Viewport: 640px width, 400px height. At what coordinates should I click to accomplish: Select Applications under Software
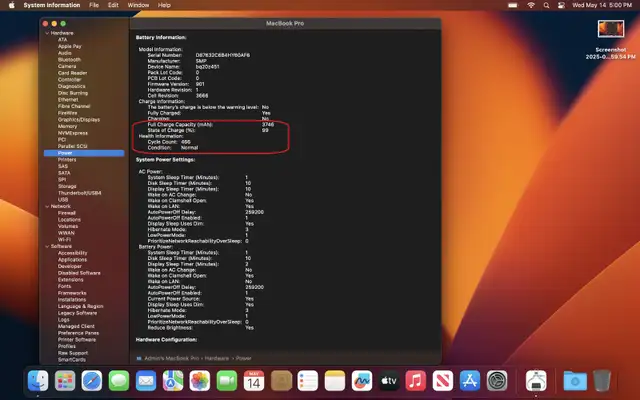point(72,260)
